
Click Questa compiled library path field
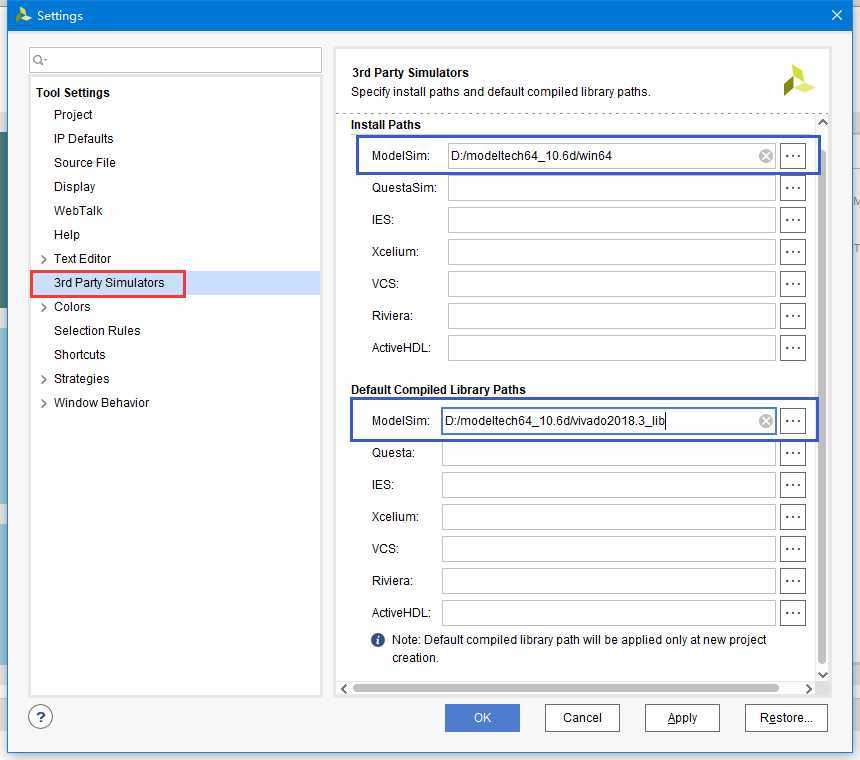coord(609,453)
